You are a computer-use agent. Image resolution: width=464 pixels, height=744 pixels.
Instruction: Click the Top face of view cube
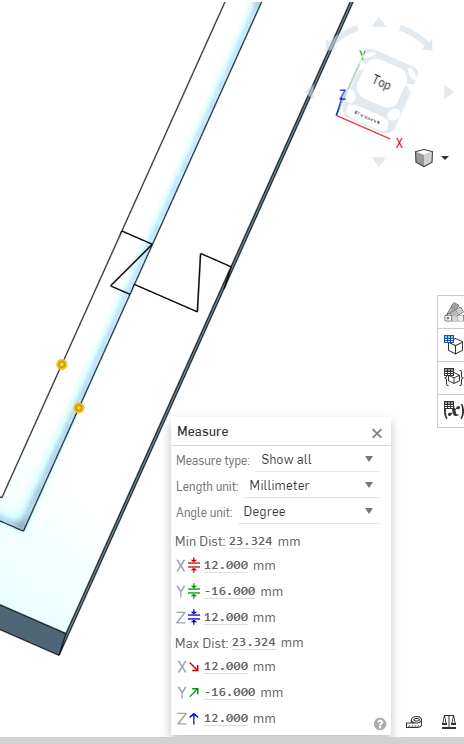[x=382, y=84]
